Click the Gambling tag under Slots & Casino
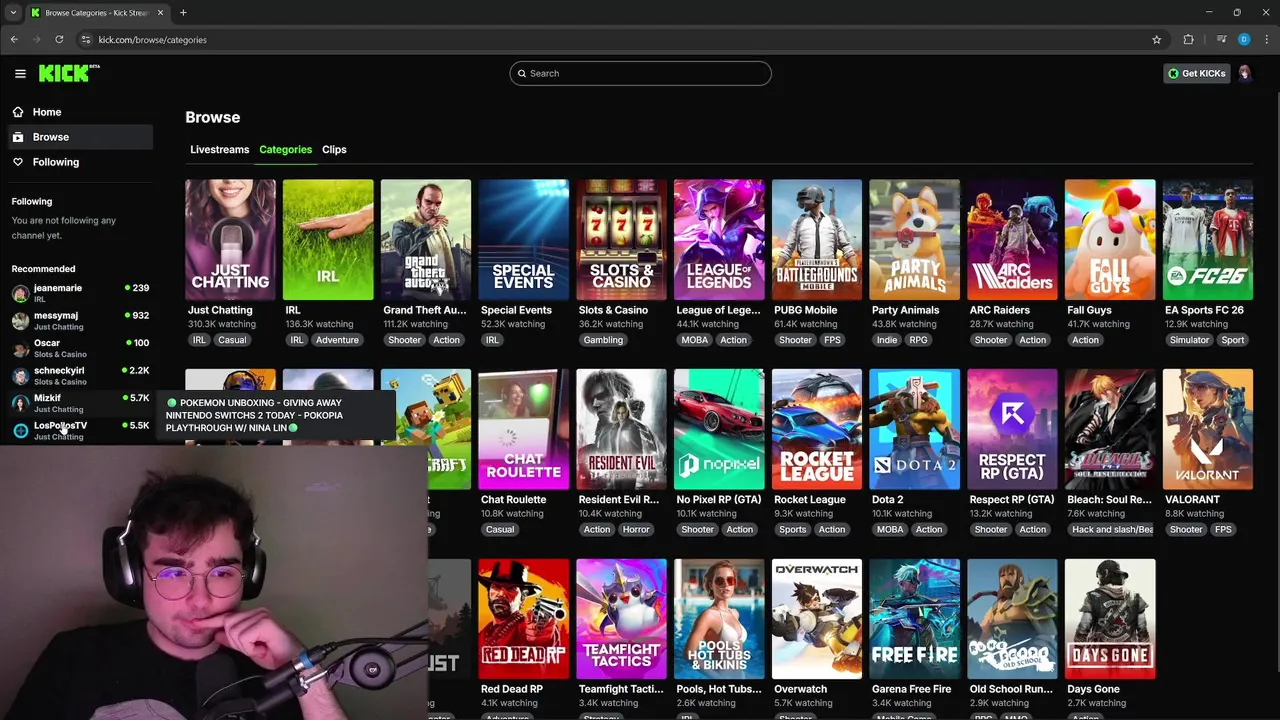This screenshot has height=720, width=1280. 603,340
